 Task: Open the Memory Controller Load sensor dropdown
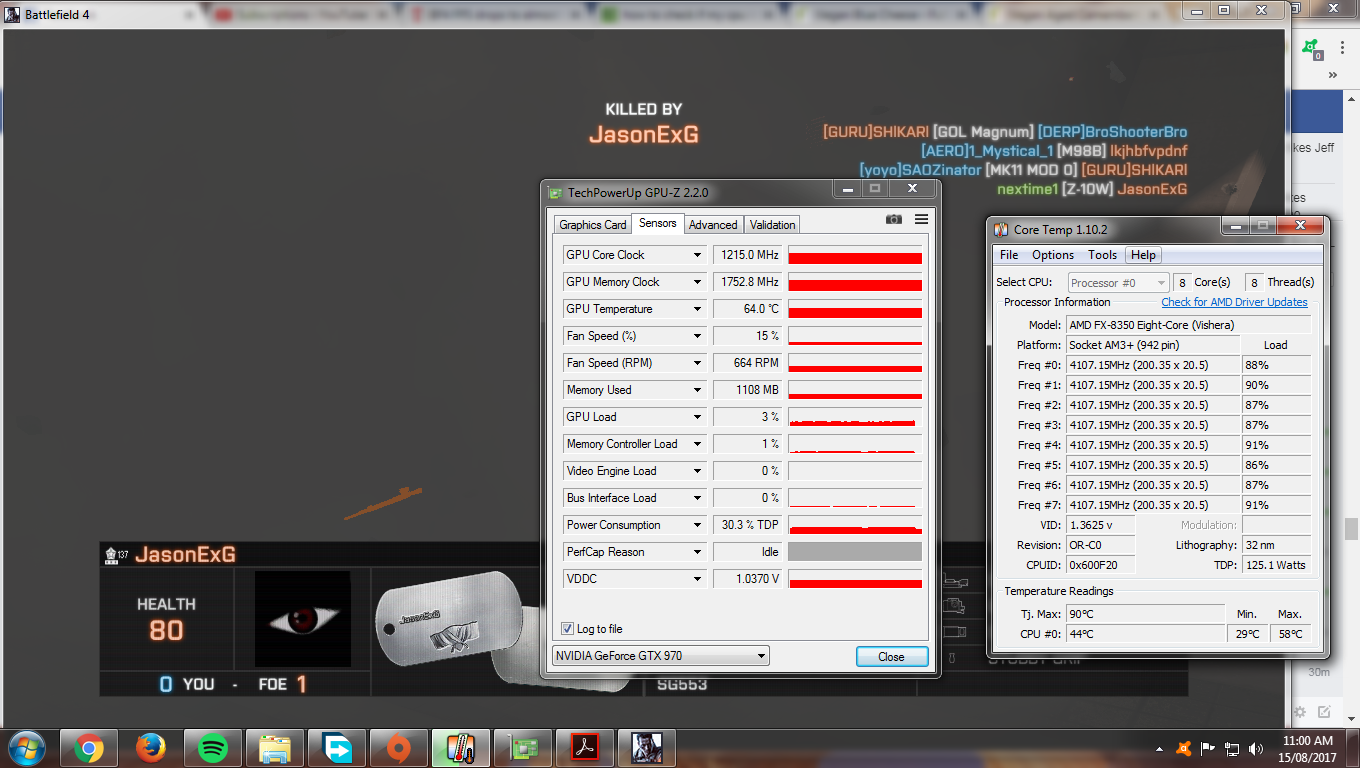697,444
